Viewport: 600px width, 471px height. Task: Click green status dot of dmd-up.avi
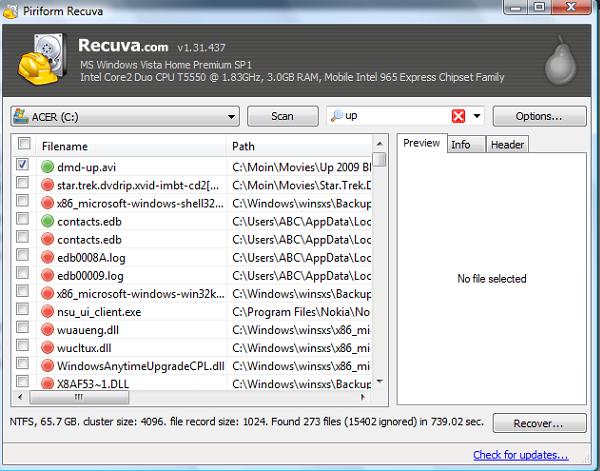tap(47, 167)
